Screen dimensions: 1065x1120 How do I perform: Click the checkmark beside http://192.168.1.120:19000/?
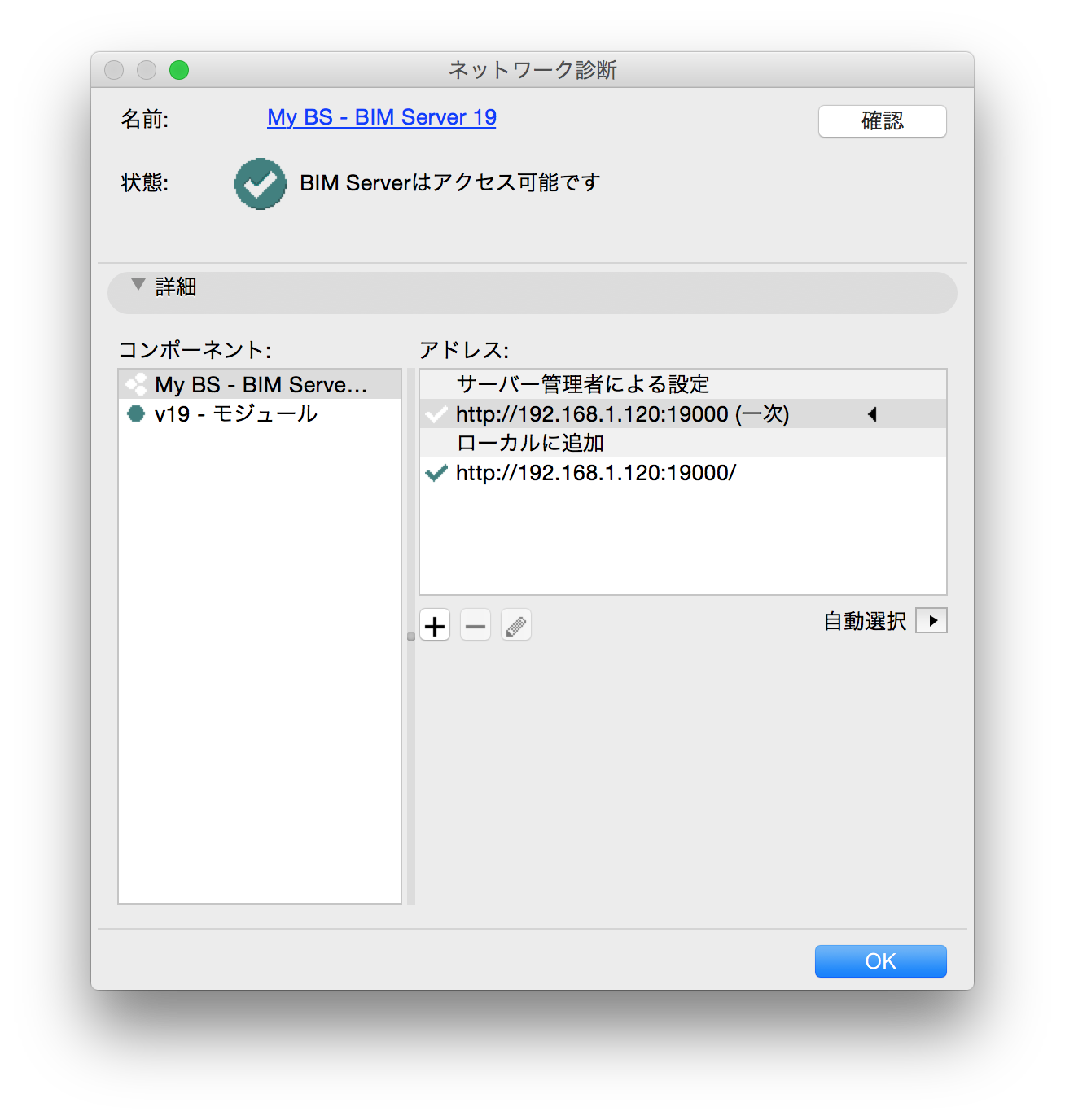[437, 472]
